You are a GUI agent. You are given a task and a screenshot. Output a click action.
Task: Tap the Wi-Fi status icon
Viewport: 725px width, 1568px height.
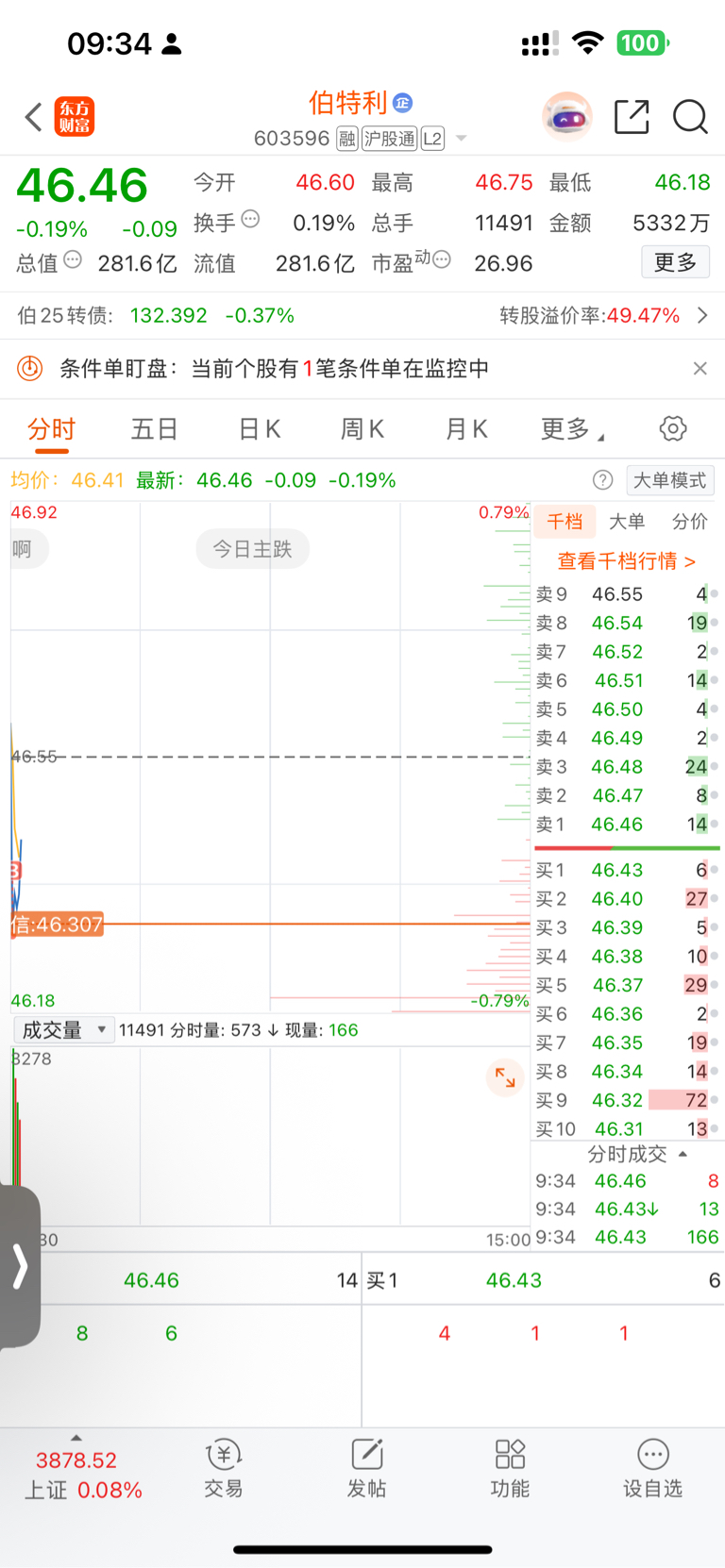click(588, 43)
